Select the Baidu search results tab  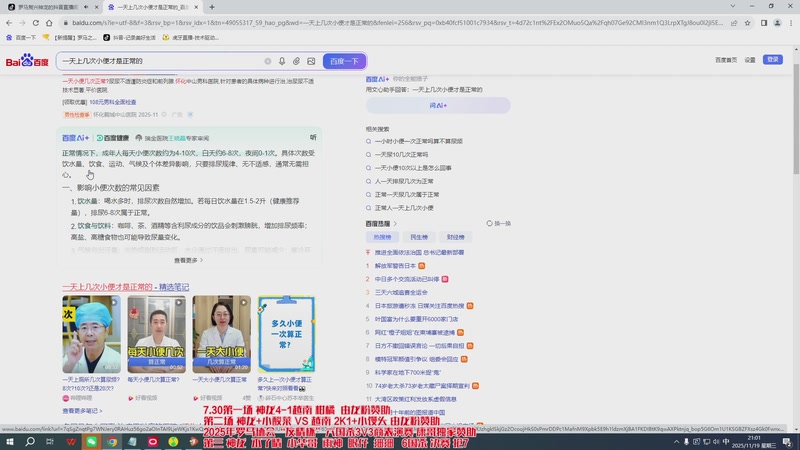coord(153,7)
